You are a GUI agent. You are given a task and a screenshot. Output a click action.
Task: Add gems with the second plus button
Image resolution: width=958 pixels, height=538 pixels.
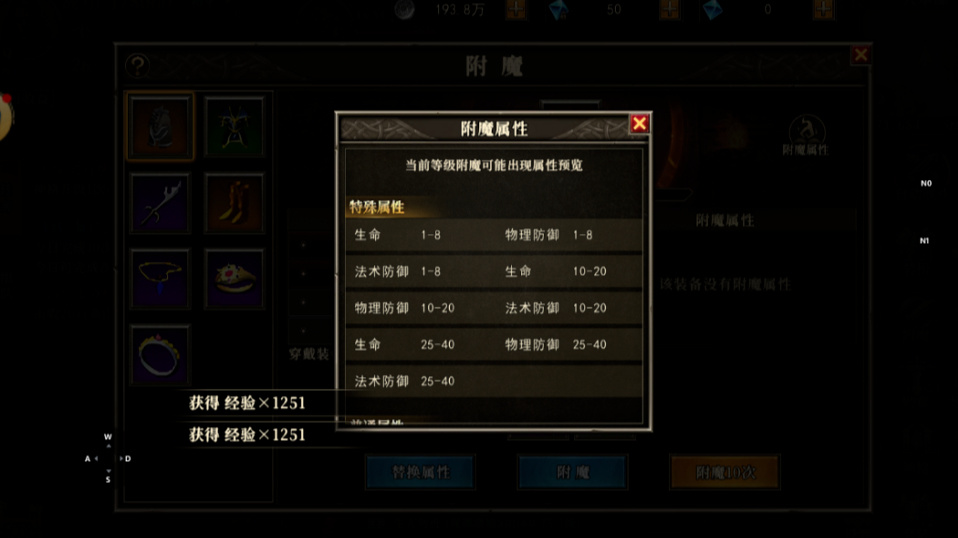coord(670,9)
